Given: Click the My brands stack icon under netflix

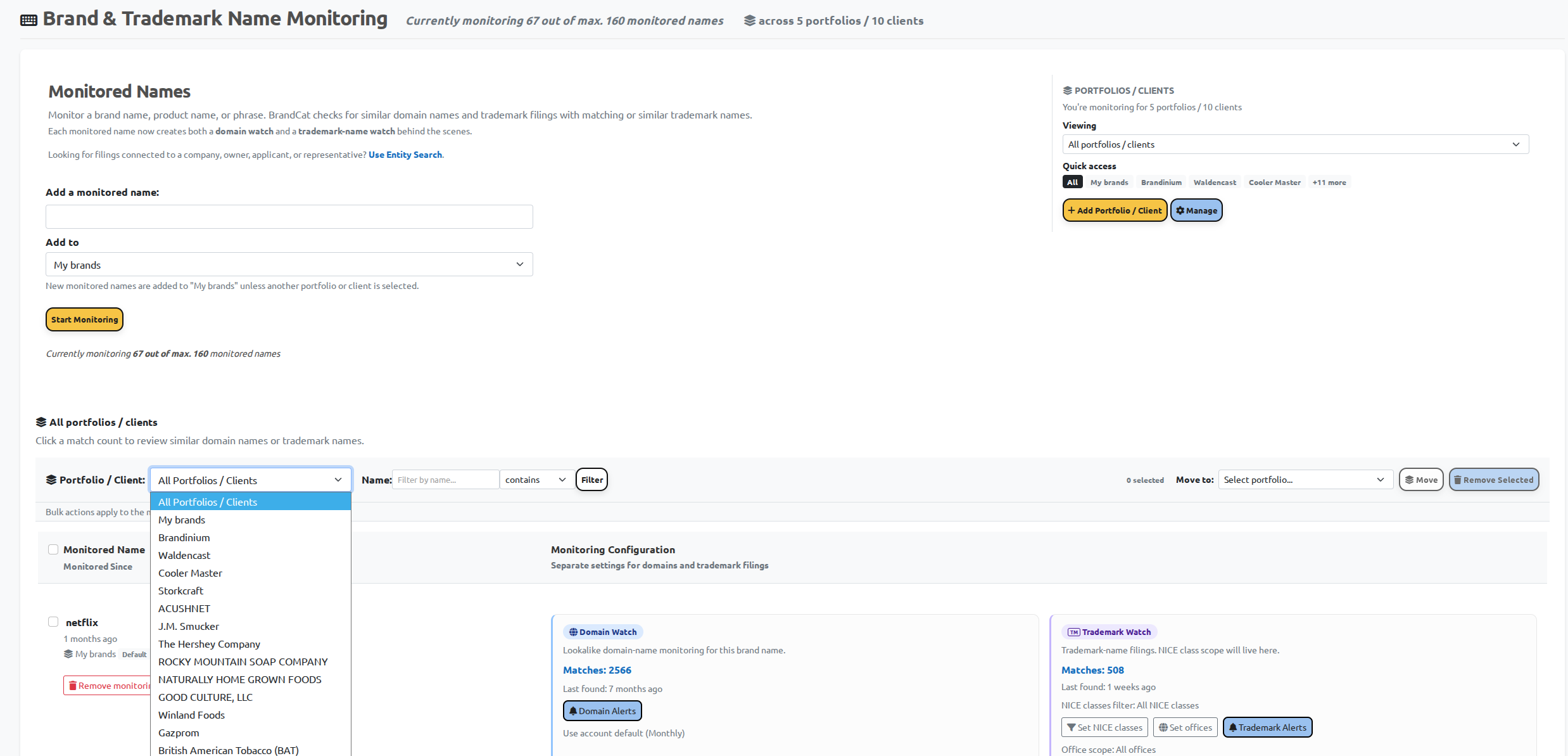Looking at the screenshot, I should 68,654.
